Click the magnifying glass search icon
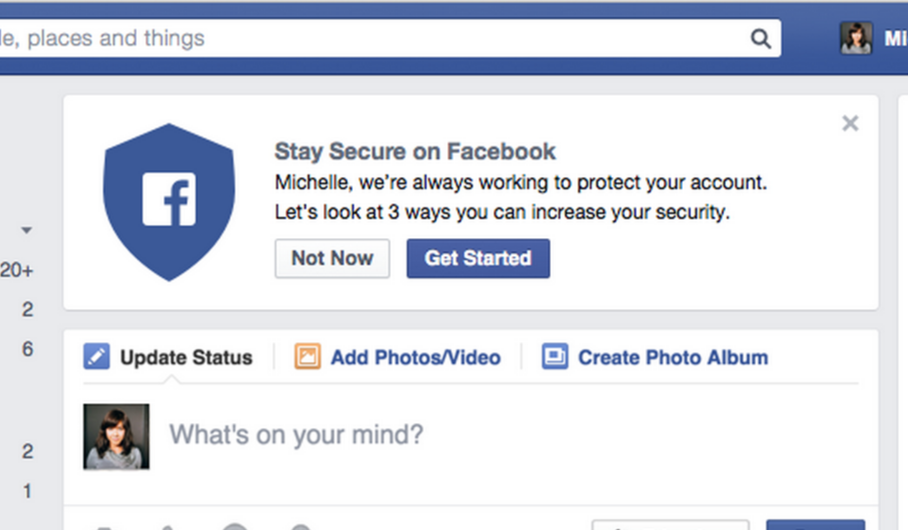Viewport: 908px width, 530px height. [x=761, y=39]
